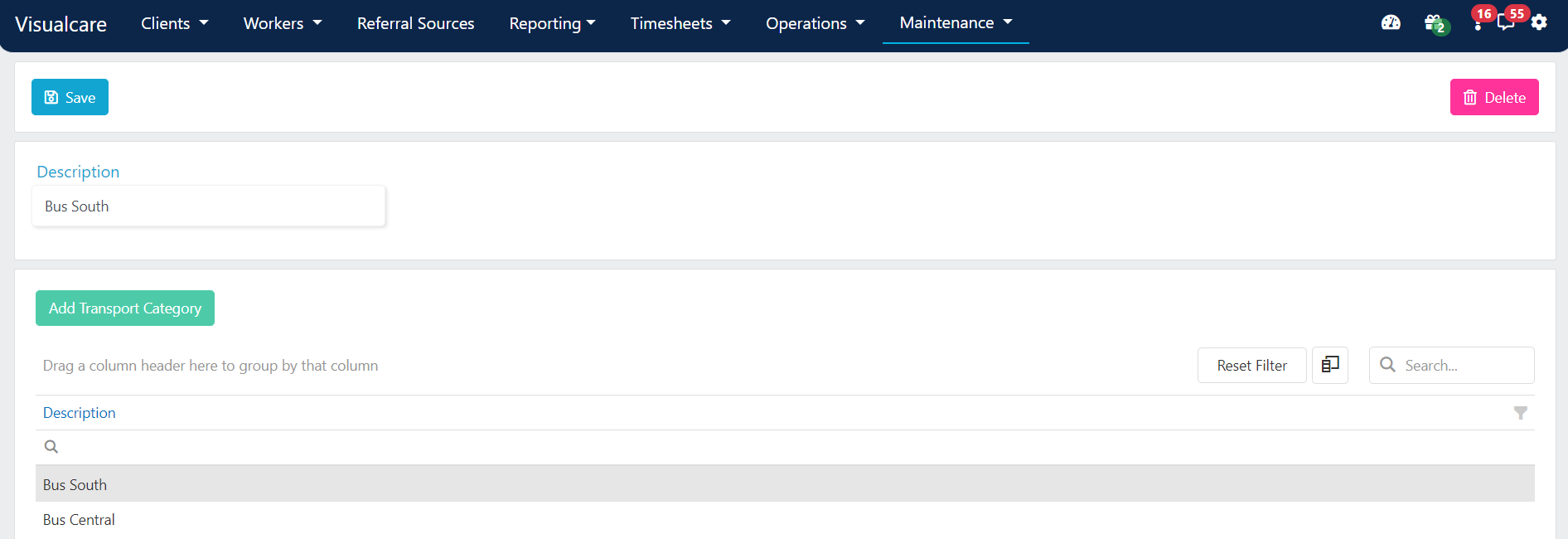This screenshot has width=1568, height=539.
Task: Open the settings gear icon
Action: 1539,22
